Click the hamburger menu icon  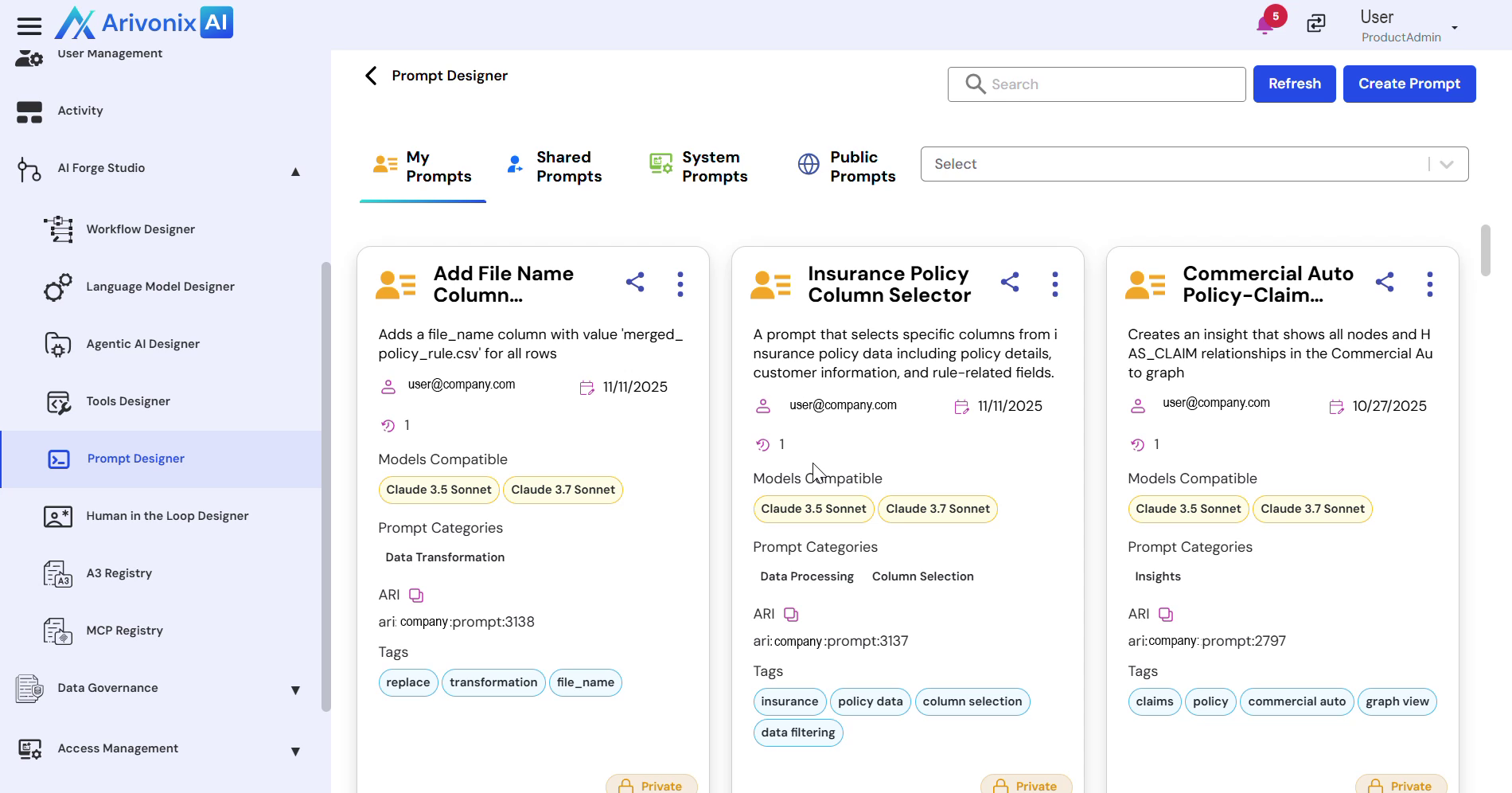(29, 26)
